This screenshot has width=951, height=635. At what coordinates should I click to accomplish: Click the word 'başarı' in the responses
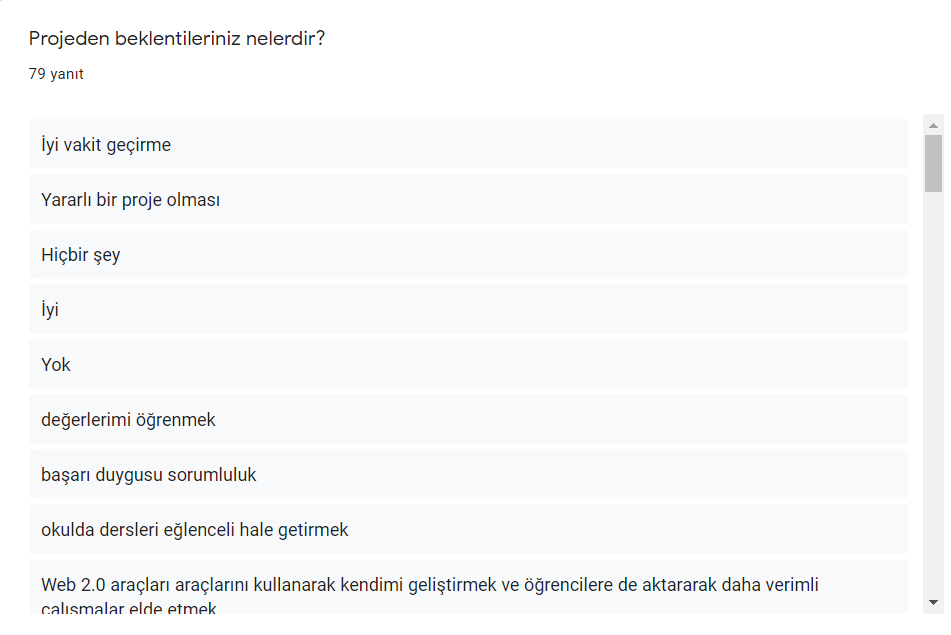tap(66, 475)
